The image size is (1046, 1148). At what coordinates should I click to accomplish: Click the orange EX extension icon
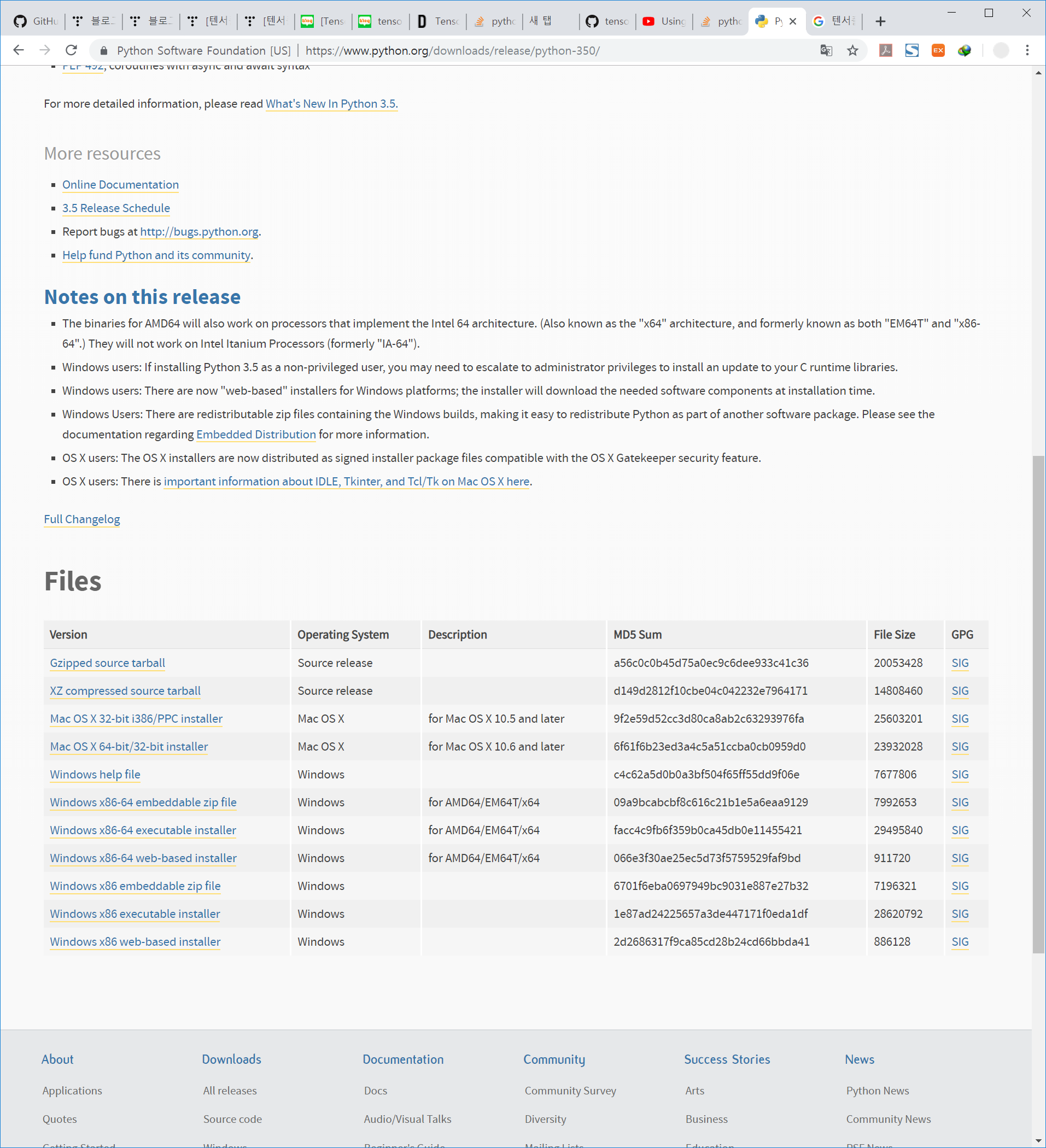pyautogui.click(x=938, y=50)
